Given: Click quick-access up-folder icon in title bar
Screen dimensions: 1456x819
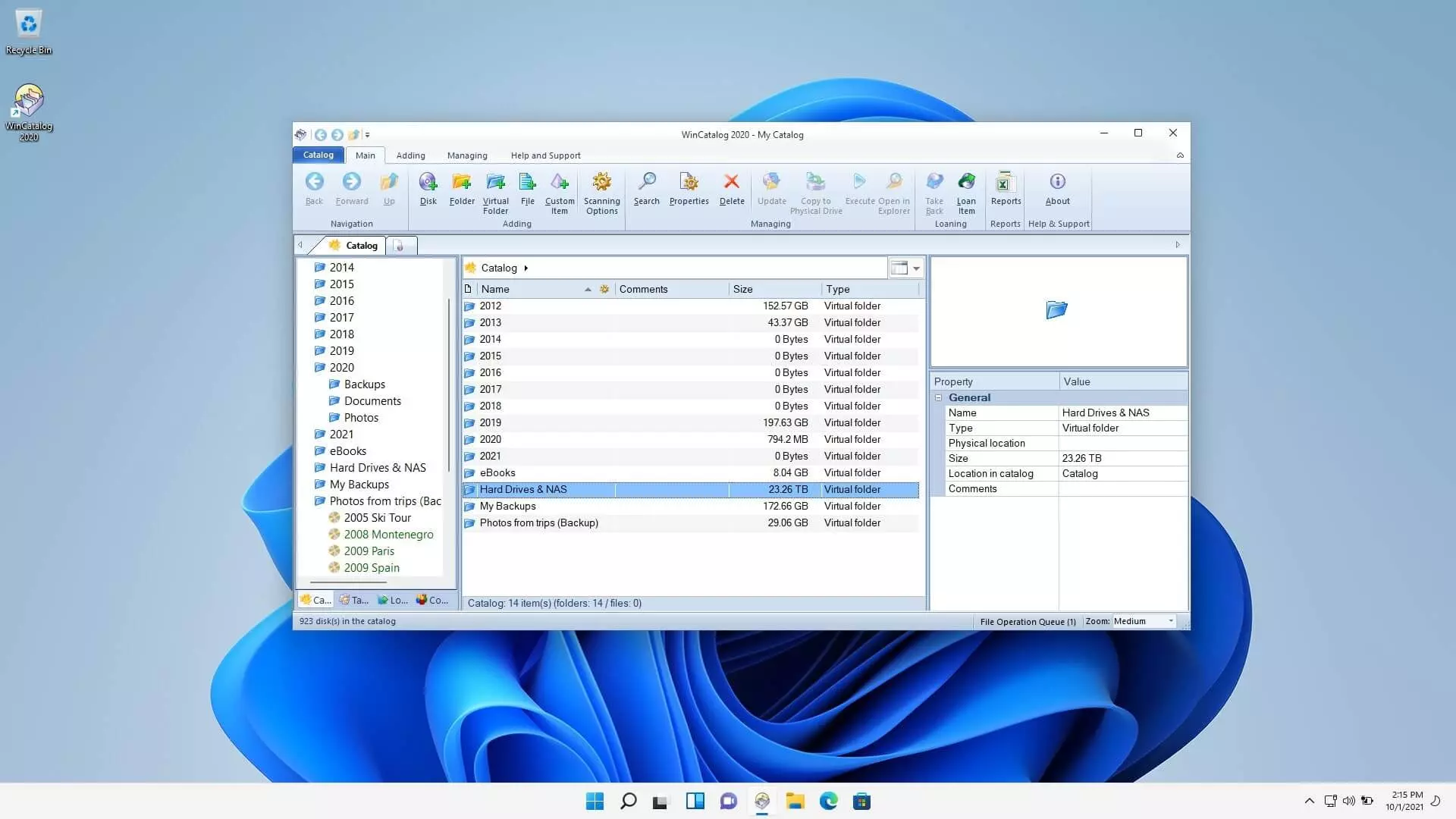Looking at the screenshot, I should pos(353,134).
